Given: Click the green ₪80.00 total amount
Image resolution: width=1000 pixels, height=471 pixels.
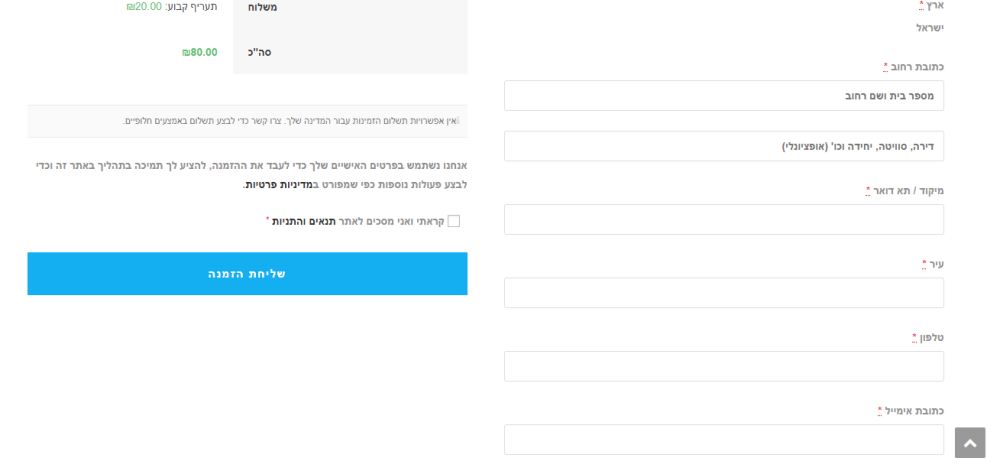Looking at the screenshot, I should pyautogui.click(x=200, y=52).
